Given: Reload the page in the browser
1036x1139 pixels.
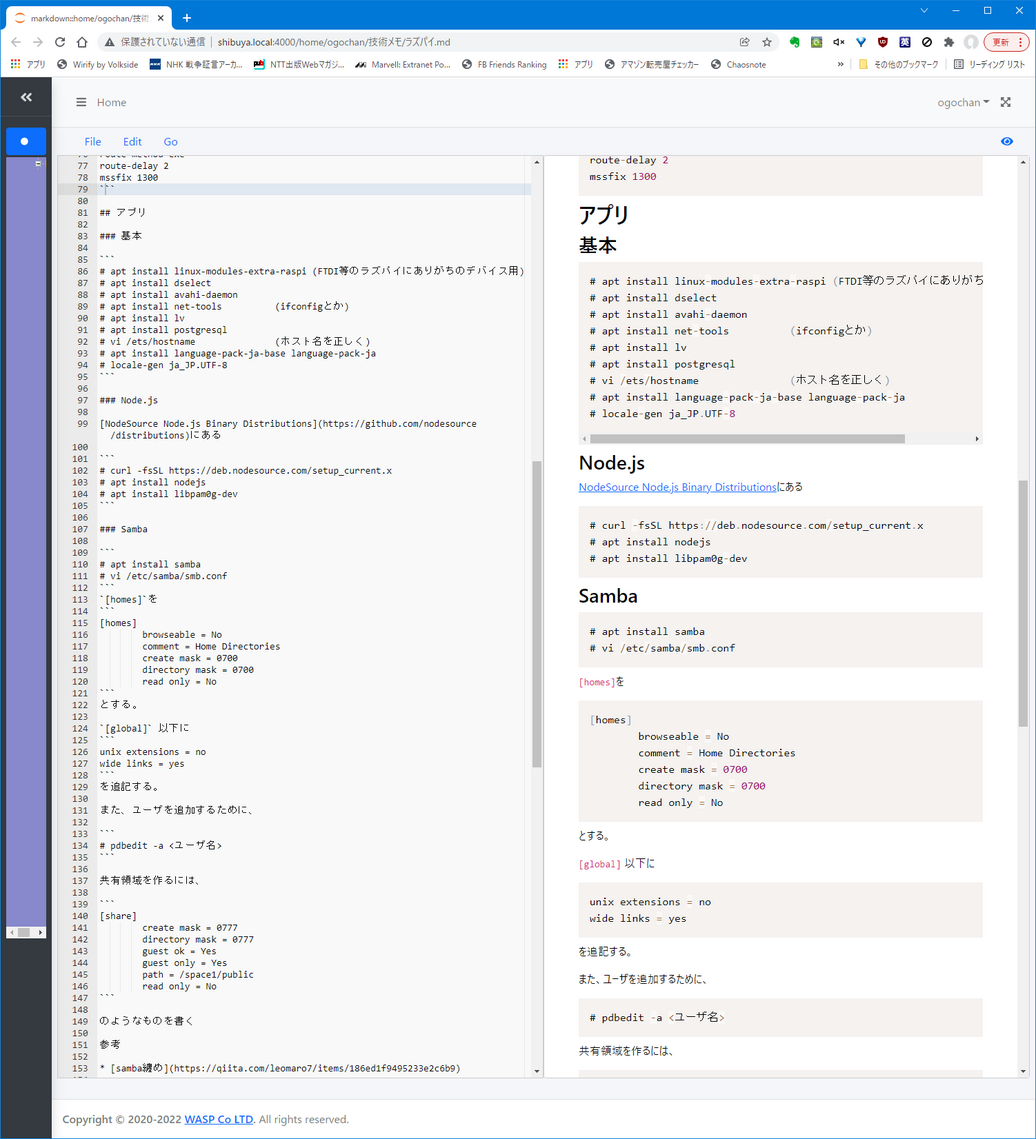Looking at the screenshot, I should [x=60, y=42].
